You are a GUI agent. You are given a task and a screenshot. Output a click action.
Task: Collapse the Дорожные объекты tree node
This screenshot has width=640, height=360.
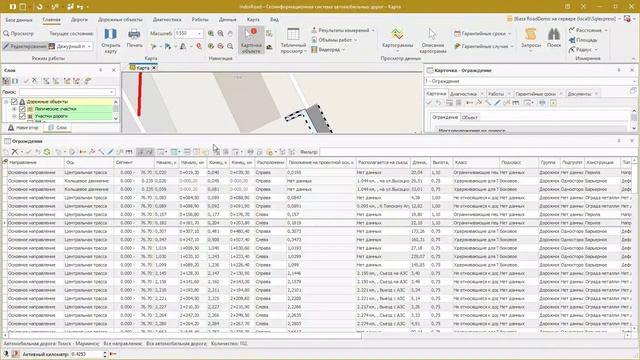(x=6, y=102)
